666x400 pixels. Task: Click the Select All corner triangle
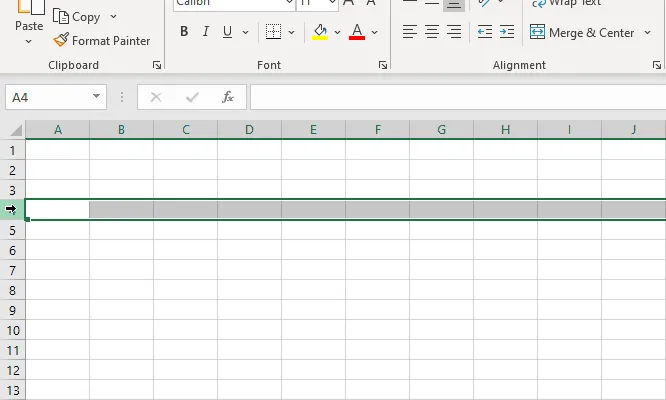[15, 130]
